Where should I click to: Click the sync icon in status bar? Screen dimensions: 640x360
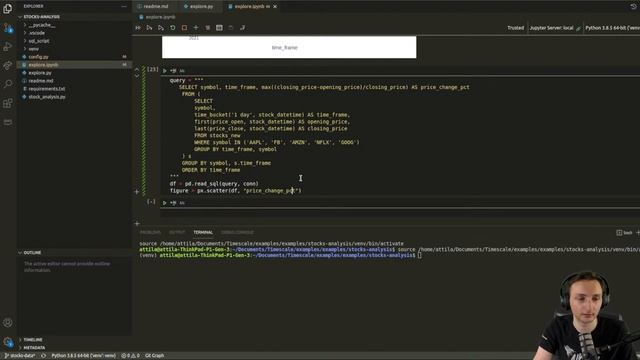pyautogui.click(x=43, y=356)
